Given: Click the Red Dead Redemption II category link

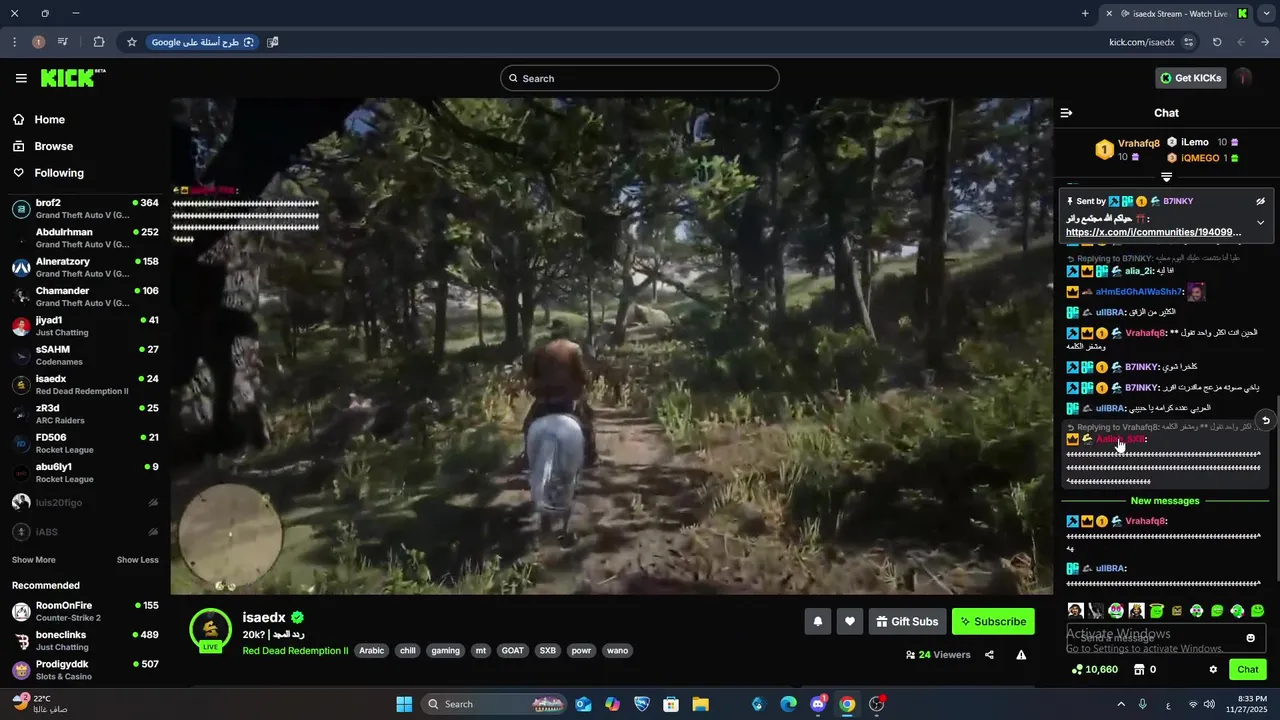Looking at the screenshot, I should (295, 651).
